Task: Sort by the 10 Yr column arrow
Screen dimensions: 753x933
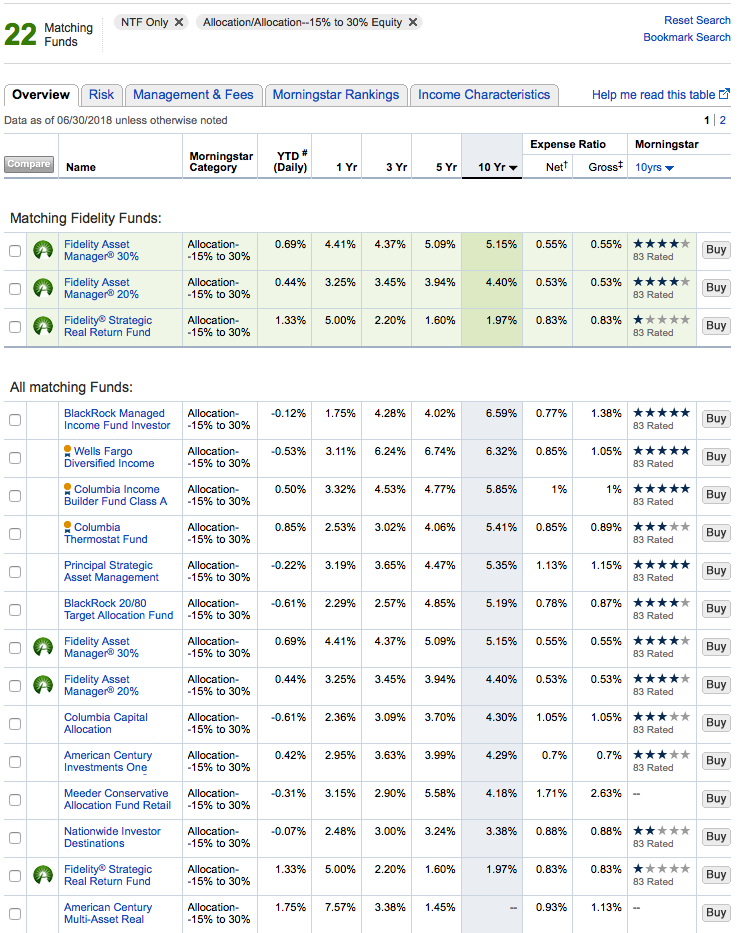Action: coord(513,168)
